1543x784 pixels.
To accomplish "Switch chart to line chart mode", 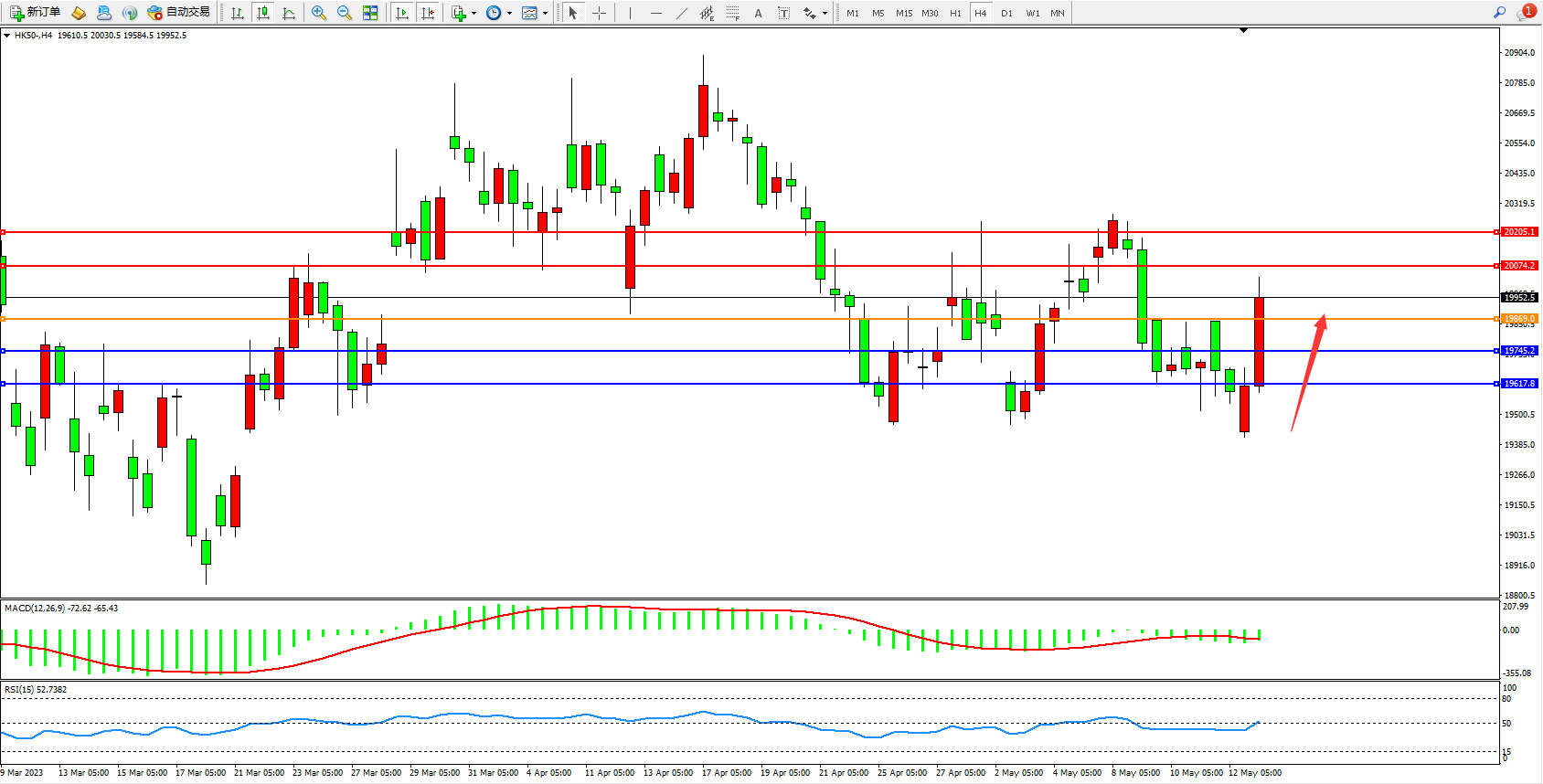I will (x=289, y=13).
